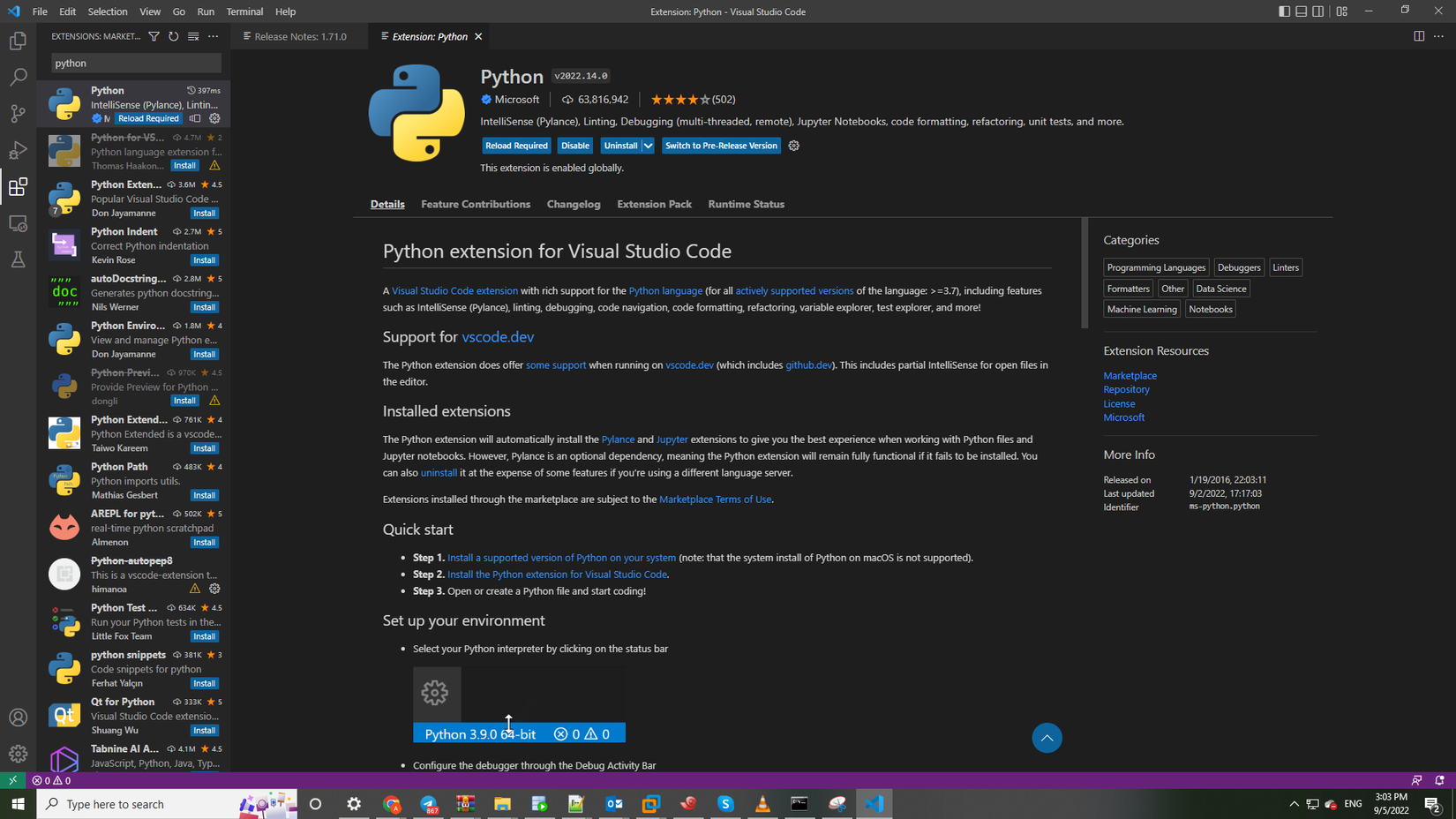Install autoDocstring extension
The height and width of the screenshot is (819, 1456).
pos(205,307)
